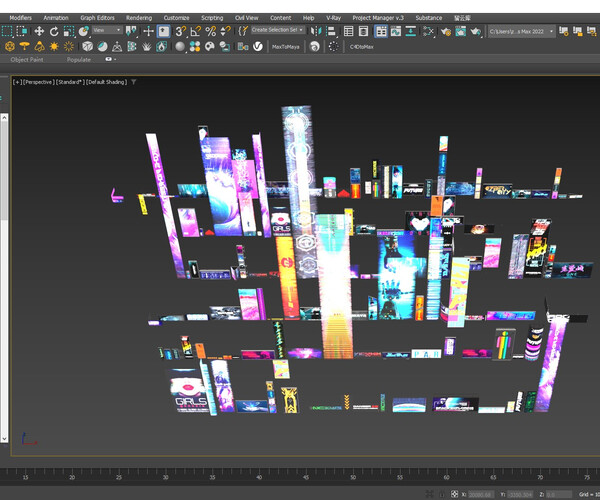Screen dimensions: 600x500
Task: Click the swirl icon next to MaxToMaya
Action: [x=315, y=47]
